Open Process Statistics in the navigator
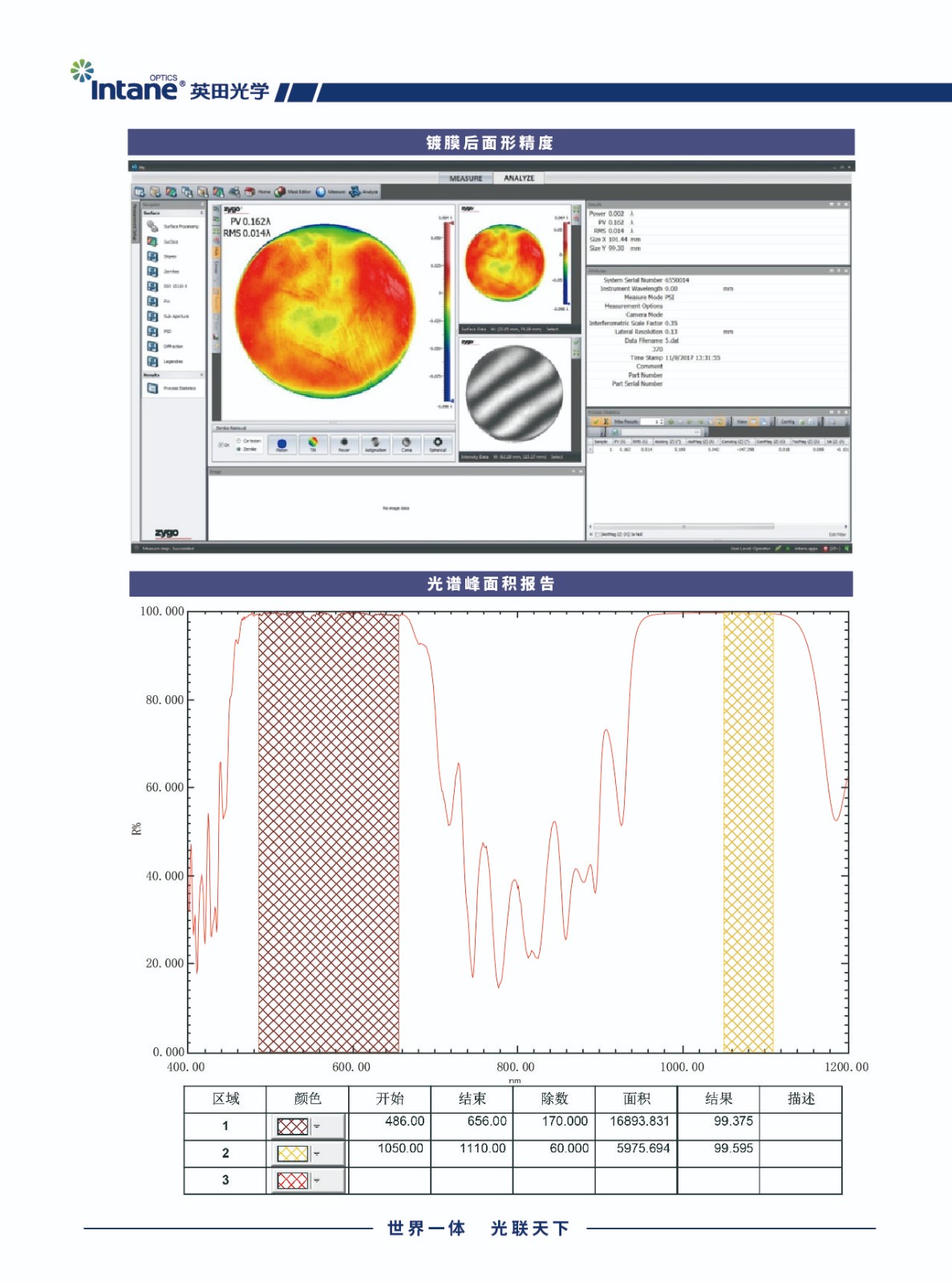Image resolution: width=952 pixels, height=1283 pixels. pos(172,388)
